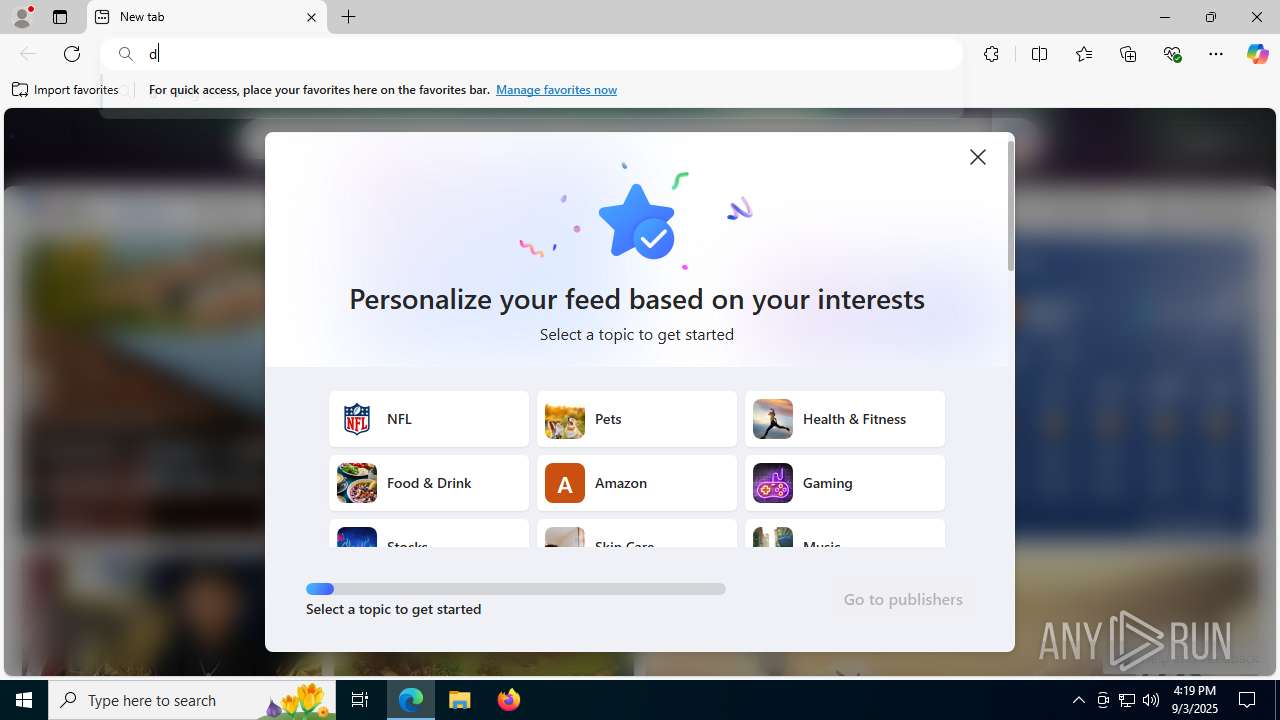The image size is (1280, 720).
Task: Open File Explorer from taskbar
Action: point(460,700)
